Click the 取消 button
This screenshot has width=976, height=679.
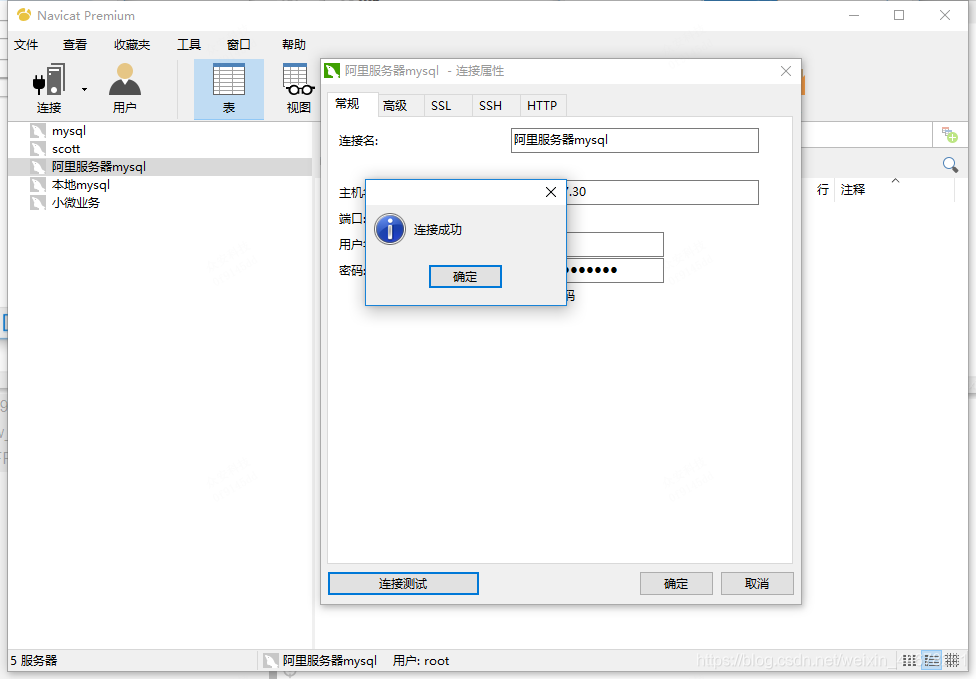tap(757, 584)
